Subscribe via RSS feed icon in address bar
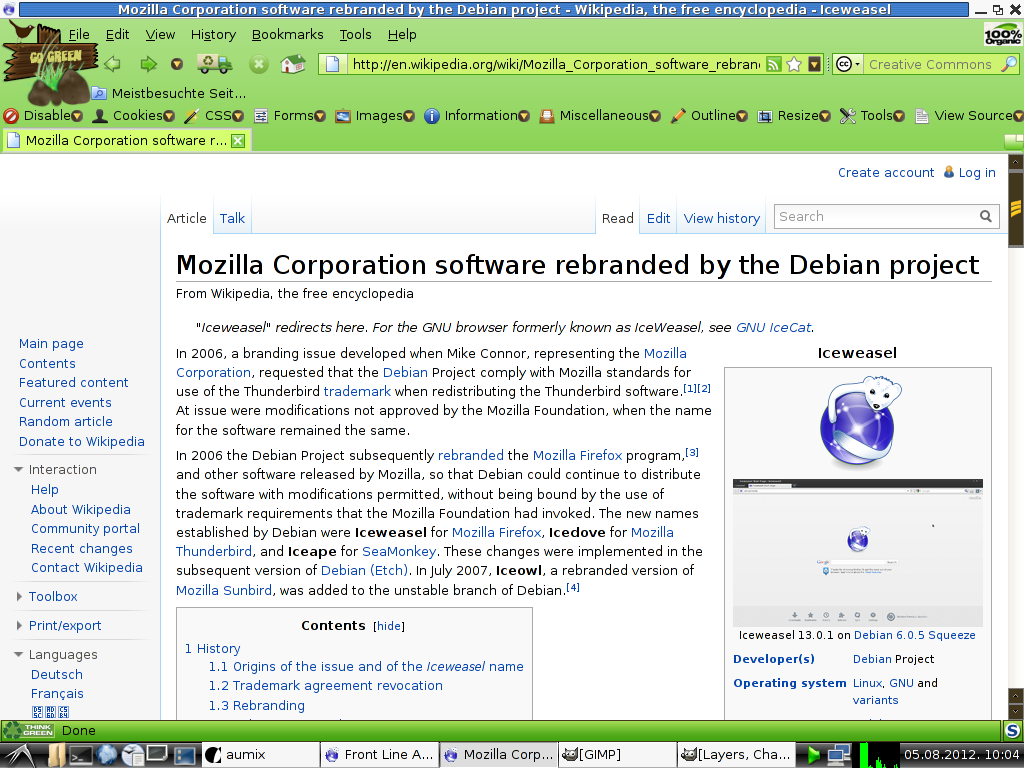Screen dimensions: 1024x768 click(774, 64)
